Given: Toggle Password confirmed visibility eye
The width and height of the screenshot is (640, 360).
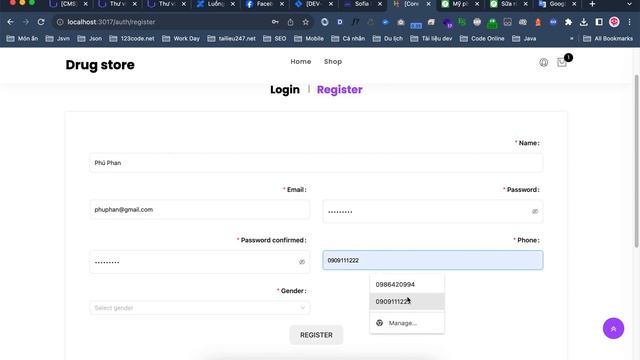Looking at the screenshot, I should tap(302, 262).
